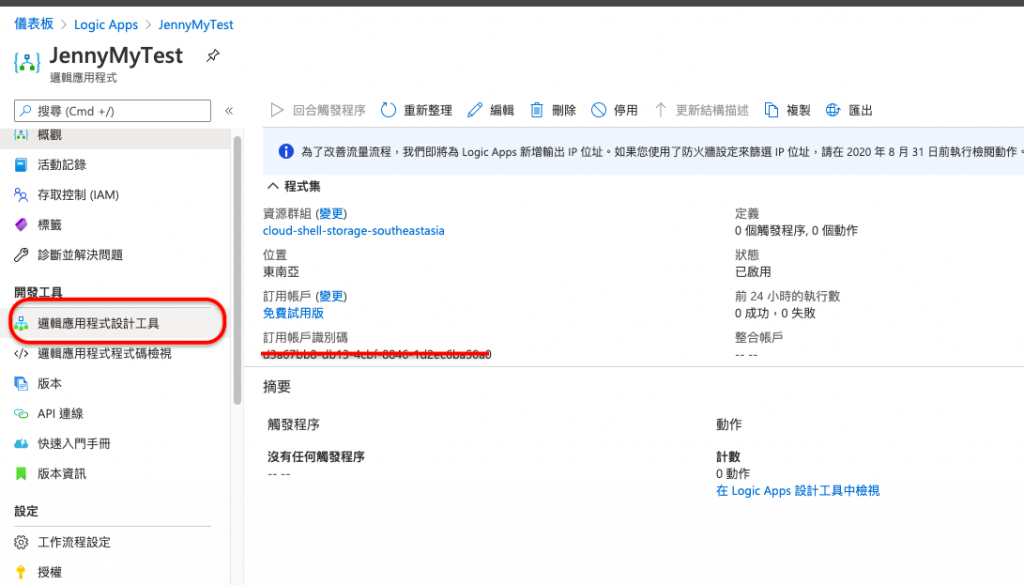
Task: Collapse the 程式集 essentials section
Action: 273,187
